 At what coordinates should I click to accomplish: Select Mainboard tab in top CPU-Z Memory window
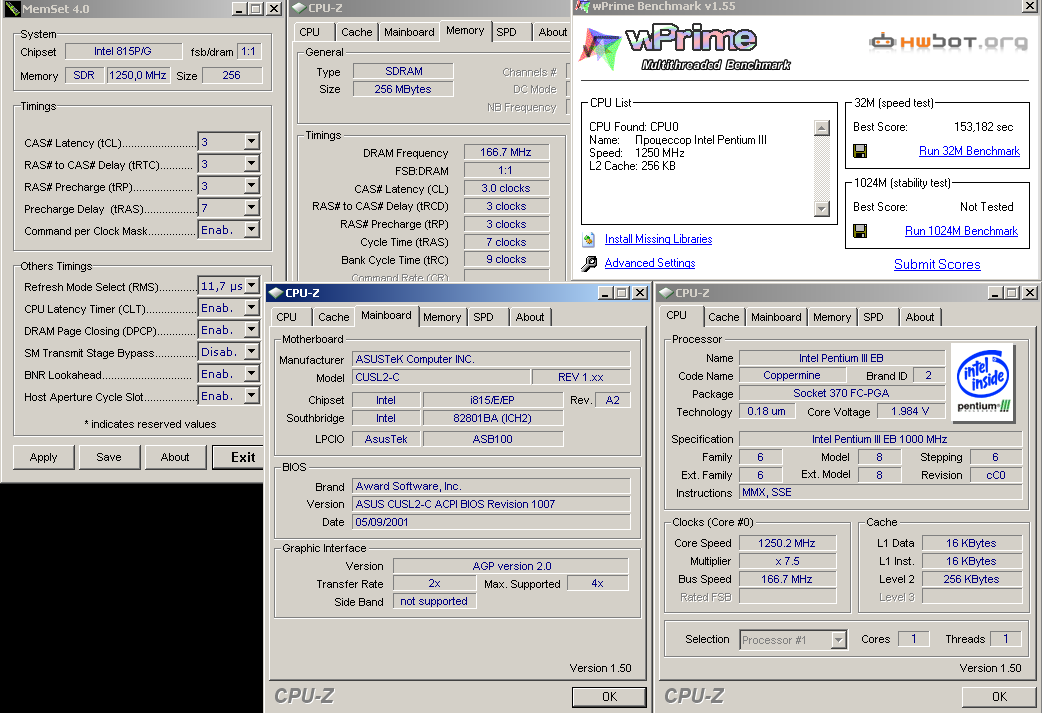(409, 33)
